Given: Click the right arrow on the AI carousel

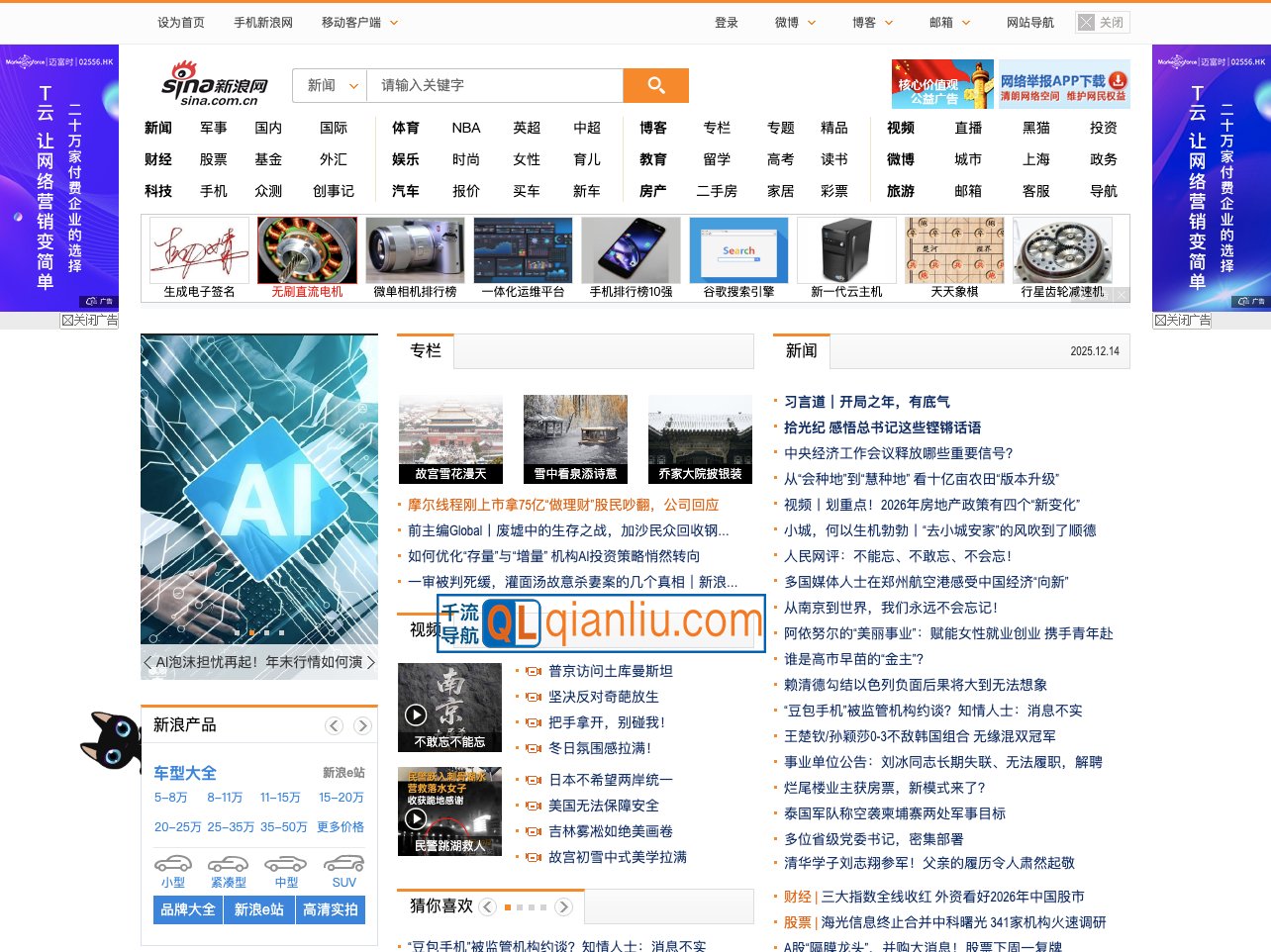Looking at the screenshot, I should (372, 663).
